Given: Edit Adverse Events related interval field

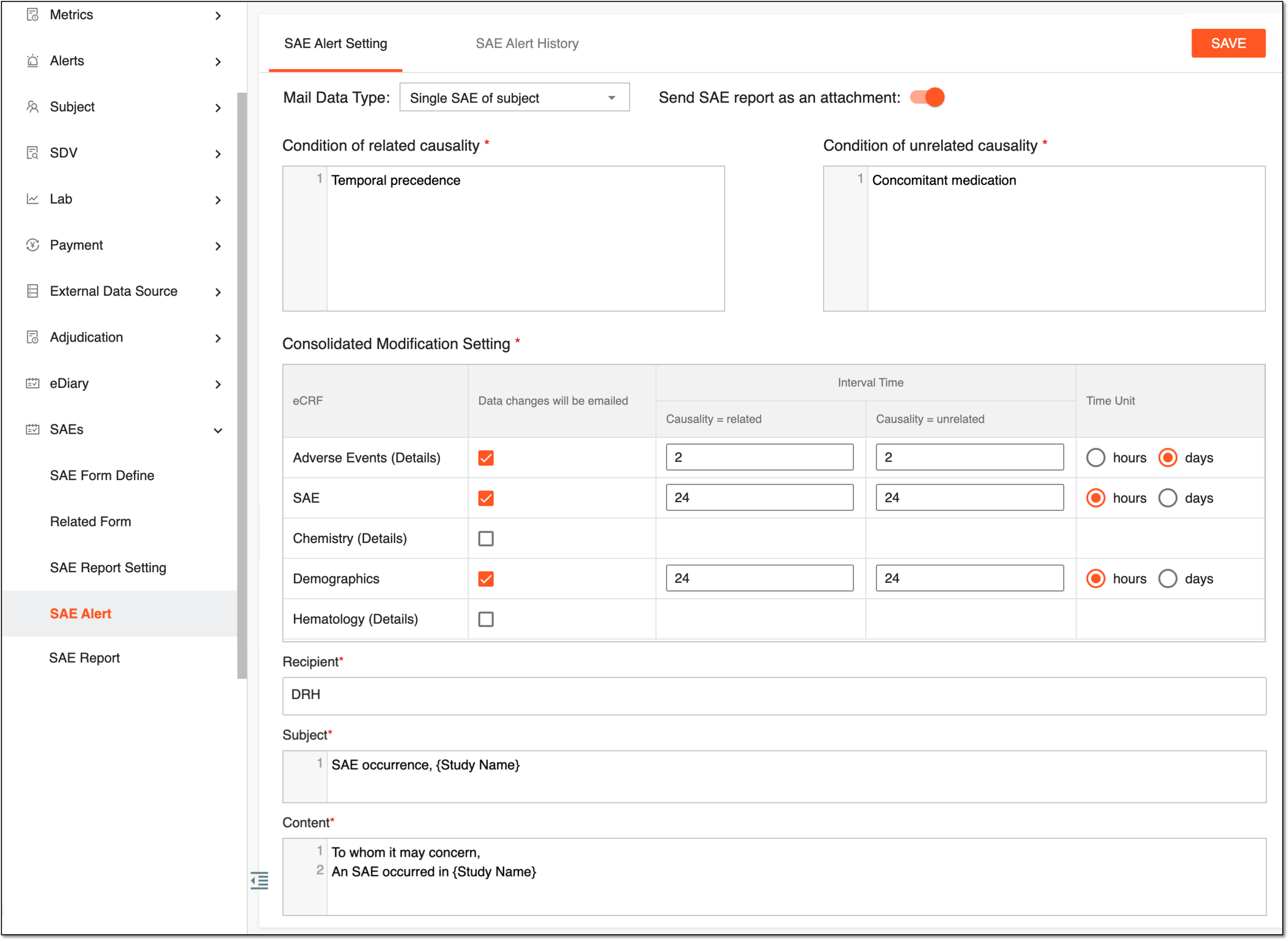Looking at the screenshot, I should click(760, 457).
